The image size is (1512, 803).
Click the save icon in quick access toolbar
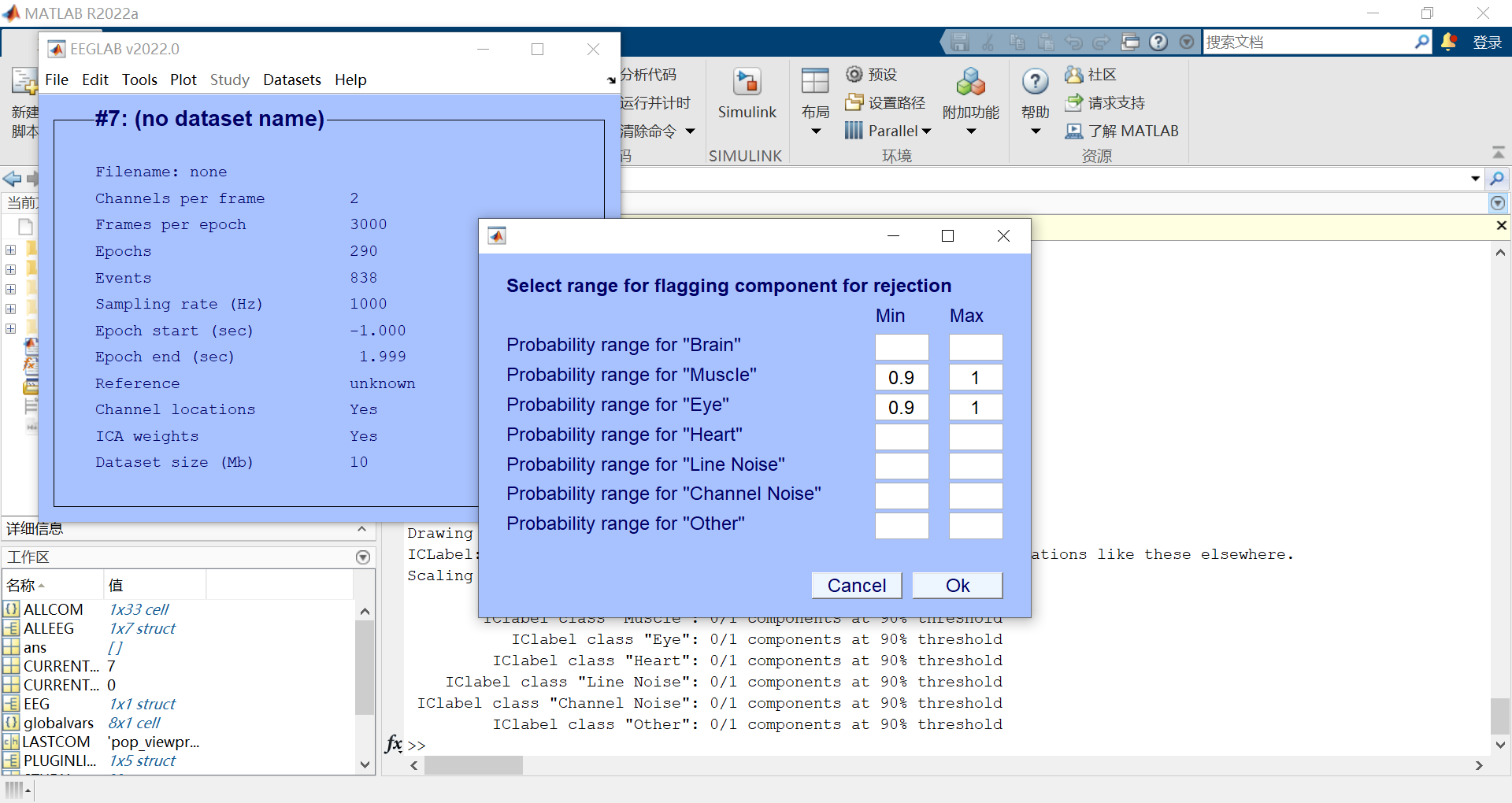(x=959, y=42)
